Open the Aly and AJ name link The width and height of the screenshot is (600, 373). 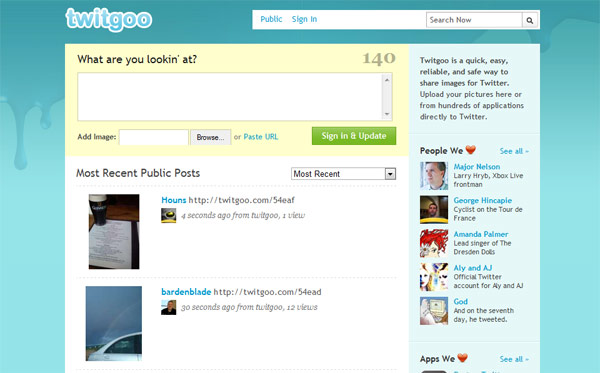473,268
